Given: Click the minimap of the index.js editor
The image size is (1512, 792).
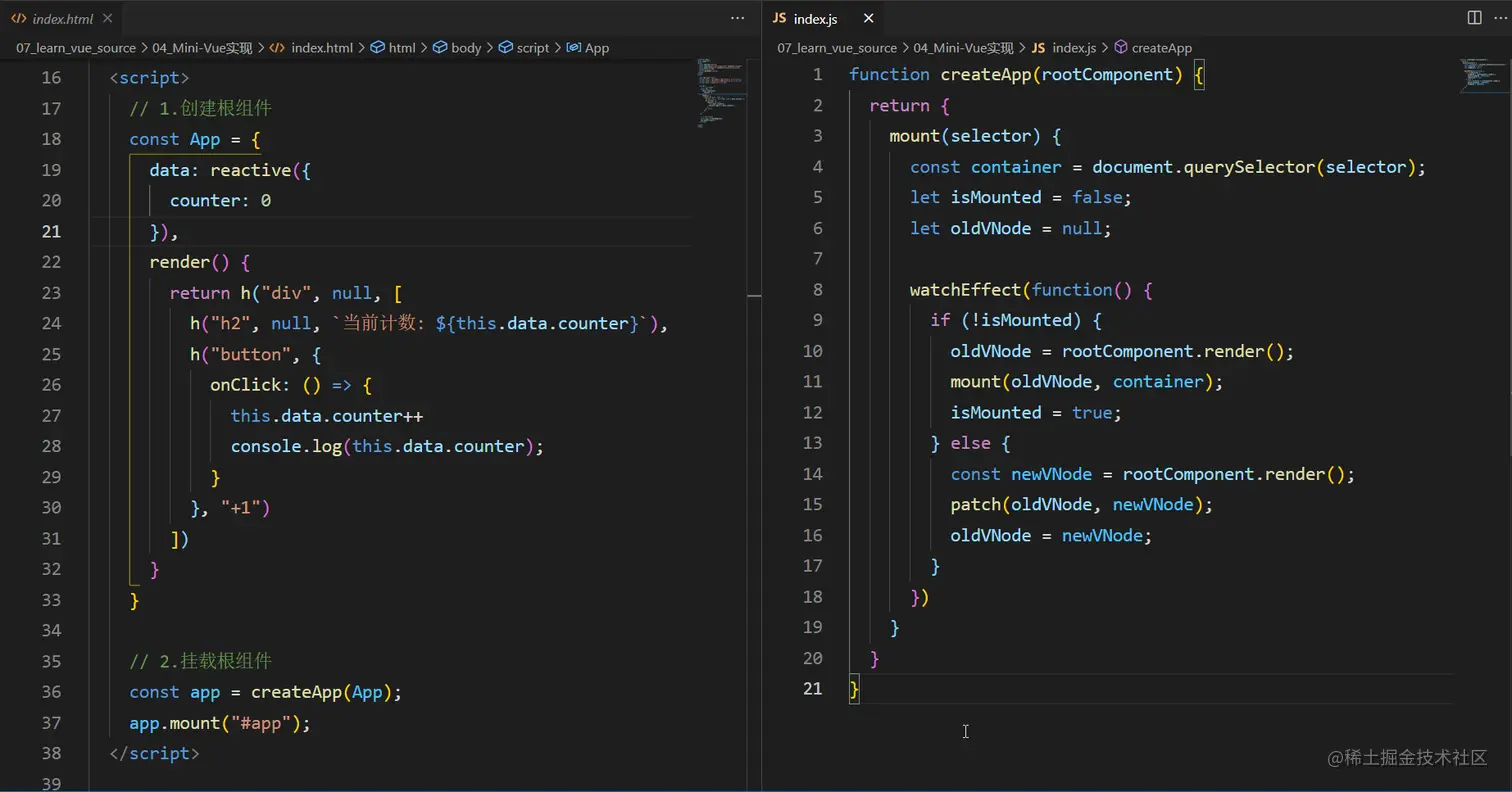Looking at the screenshot, I should (x=1482, y=76).
